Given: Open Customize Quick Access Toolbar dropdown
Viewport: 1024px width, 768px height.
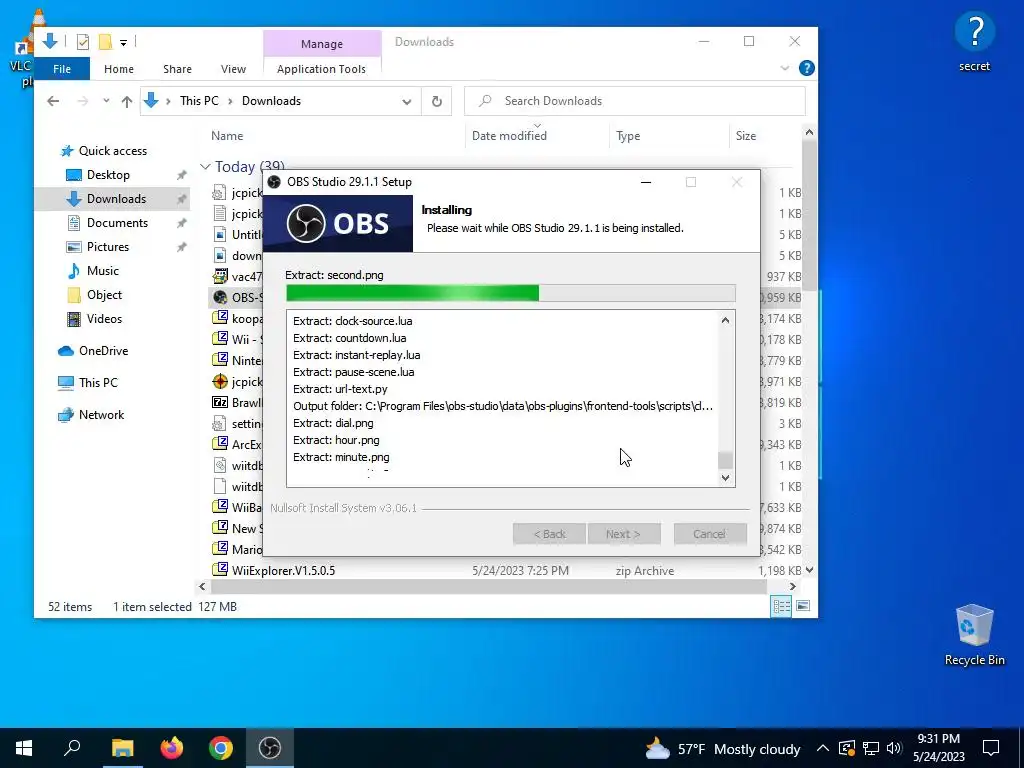Looking at the screenshot, I should coord(123,43).
